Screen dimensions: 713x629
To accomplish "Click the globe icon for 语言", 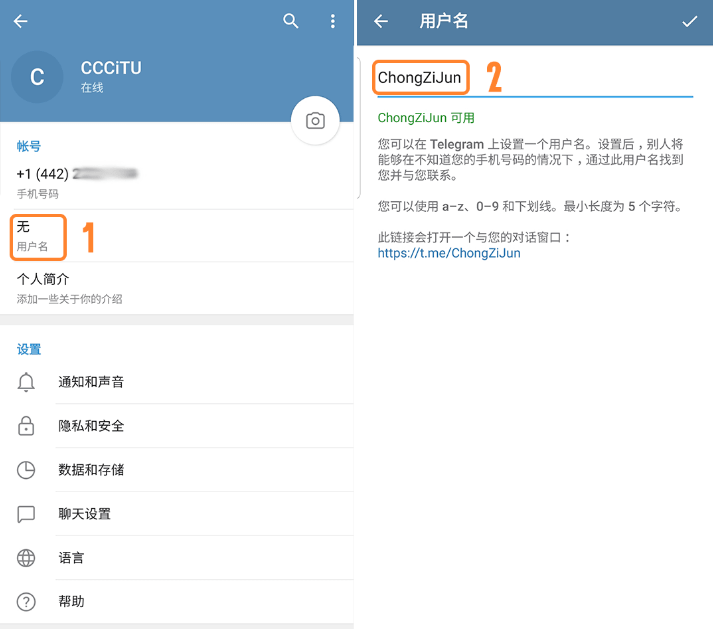I will pos(26,558).
